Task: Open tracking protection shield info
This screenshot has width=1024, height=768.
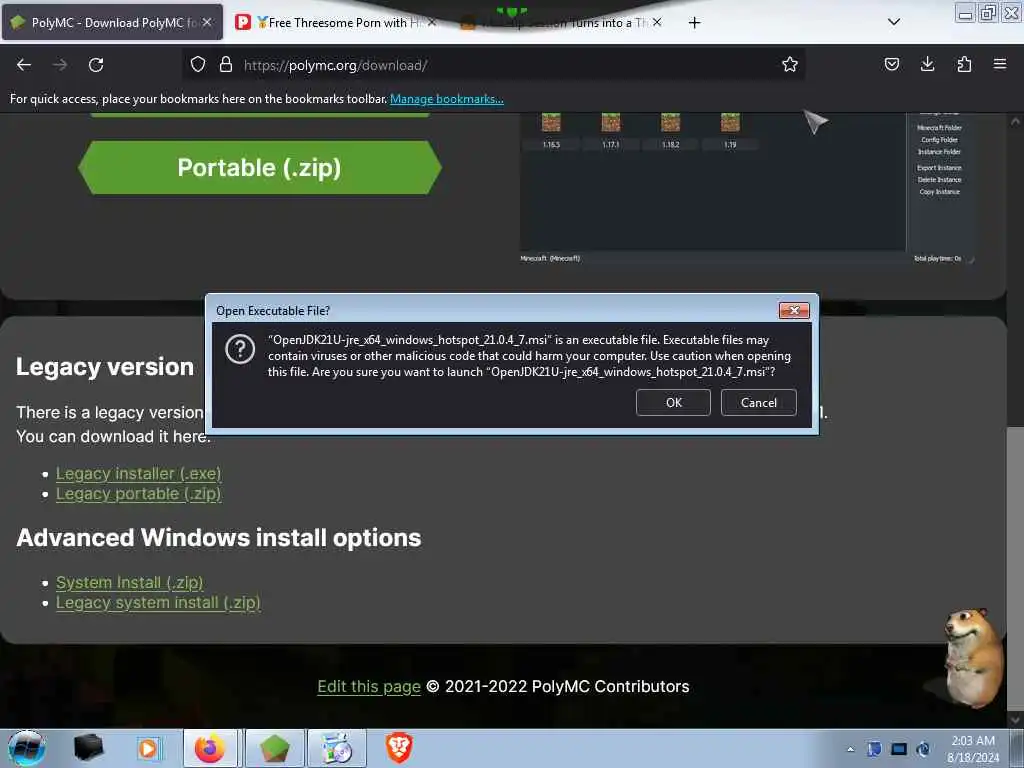Action: point(198,65)
